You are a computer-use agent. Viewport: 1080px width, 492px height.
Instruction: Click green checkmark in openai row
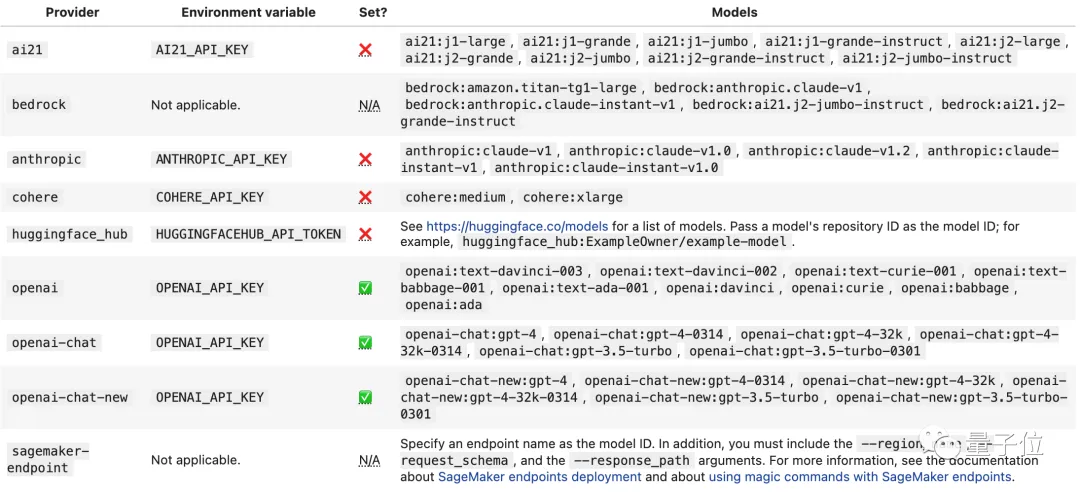coord(365,288)
